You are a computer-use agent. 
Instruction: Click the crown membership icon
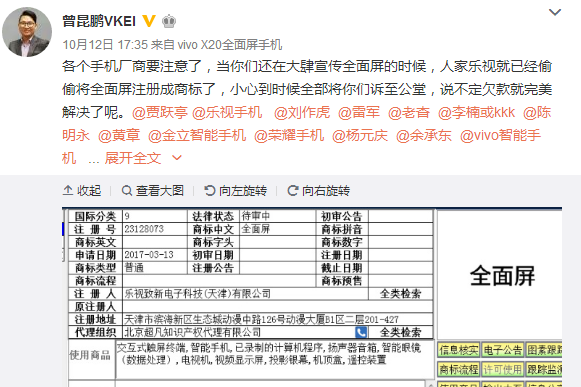coord(169,21)
